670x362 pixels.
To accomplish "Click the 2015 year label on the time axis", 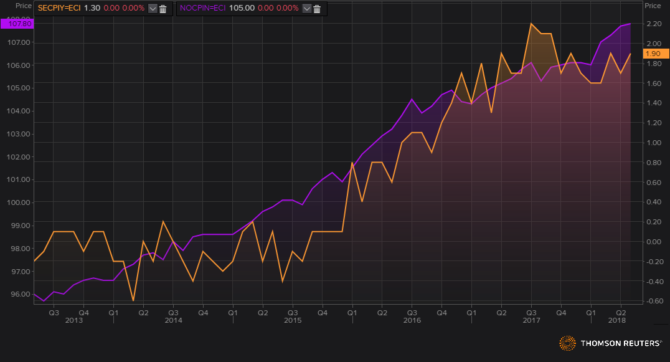I will click(x=293, y=321).
